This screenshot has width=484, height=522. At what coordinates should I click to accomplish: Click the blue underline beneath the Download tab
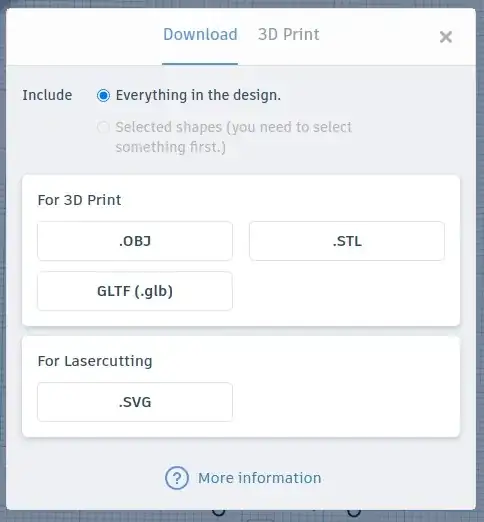(x=200, y=63)
